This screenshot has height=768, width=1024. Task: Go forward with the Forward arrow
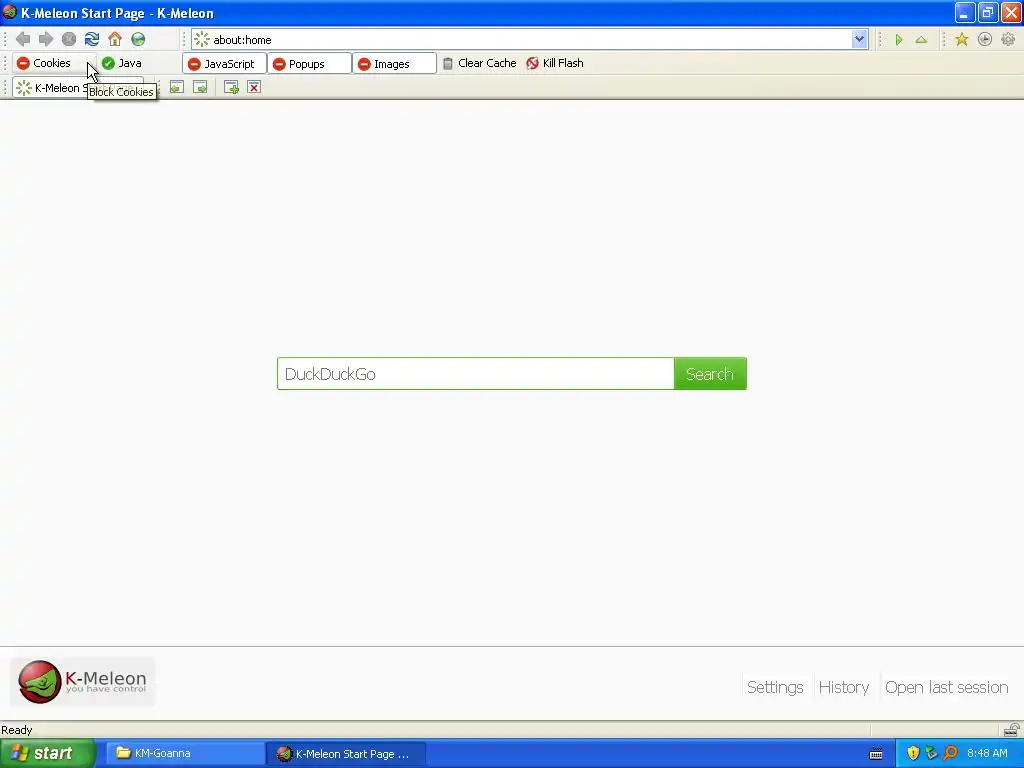(x=46, y=39)
